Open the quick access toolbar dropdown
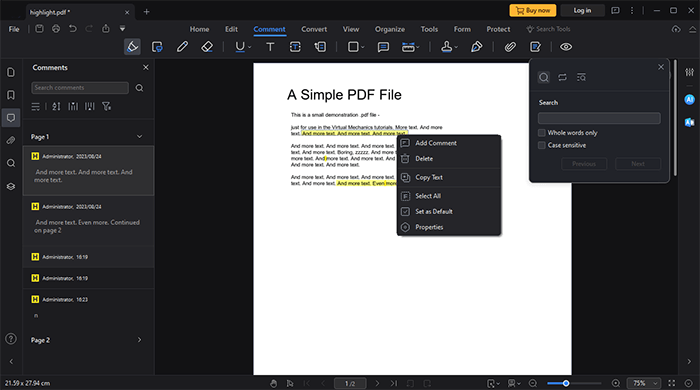This screenshot has height=390, width=700. [x=122, y=29]
